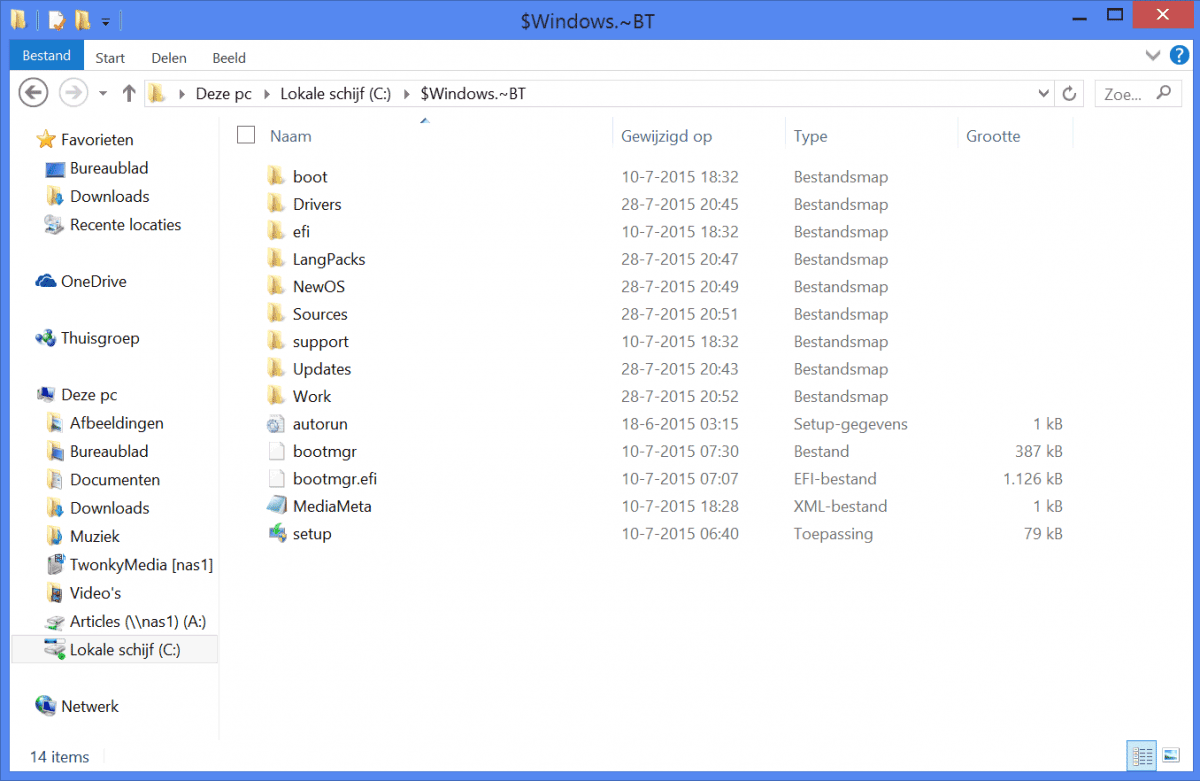This screenshot has height=781, width=1200.
Task: Click the Back navigation arrow
Action: (x=34, y=94)
